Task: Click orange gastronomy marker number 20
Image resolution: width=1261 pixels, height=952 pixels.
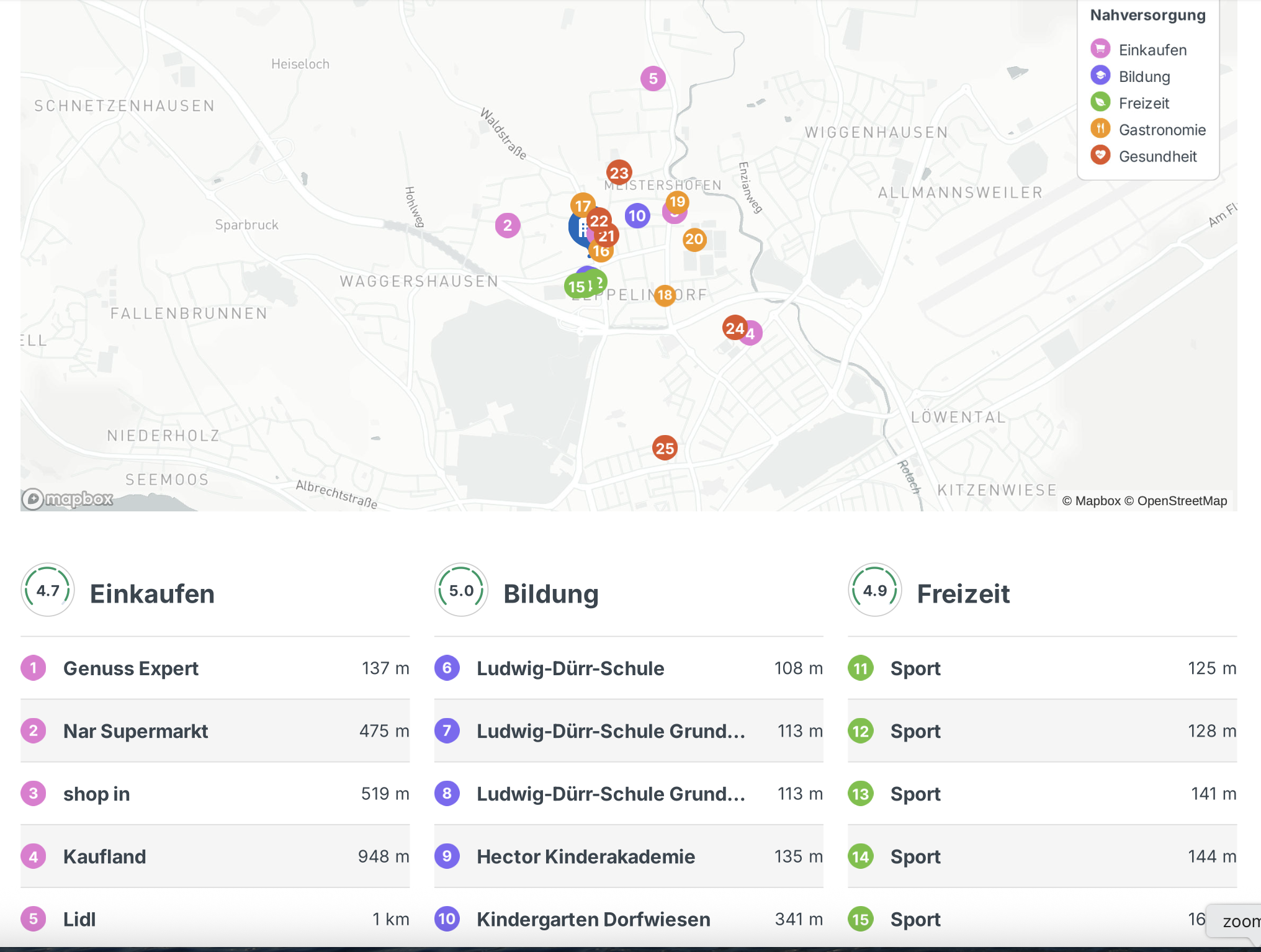Action: (x=694, y=240)
